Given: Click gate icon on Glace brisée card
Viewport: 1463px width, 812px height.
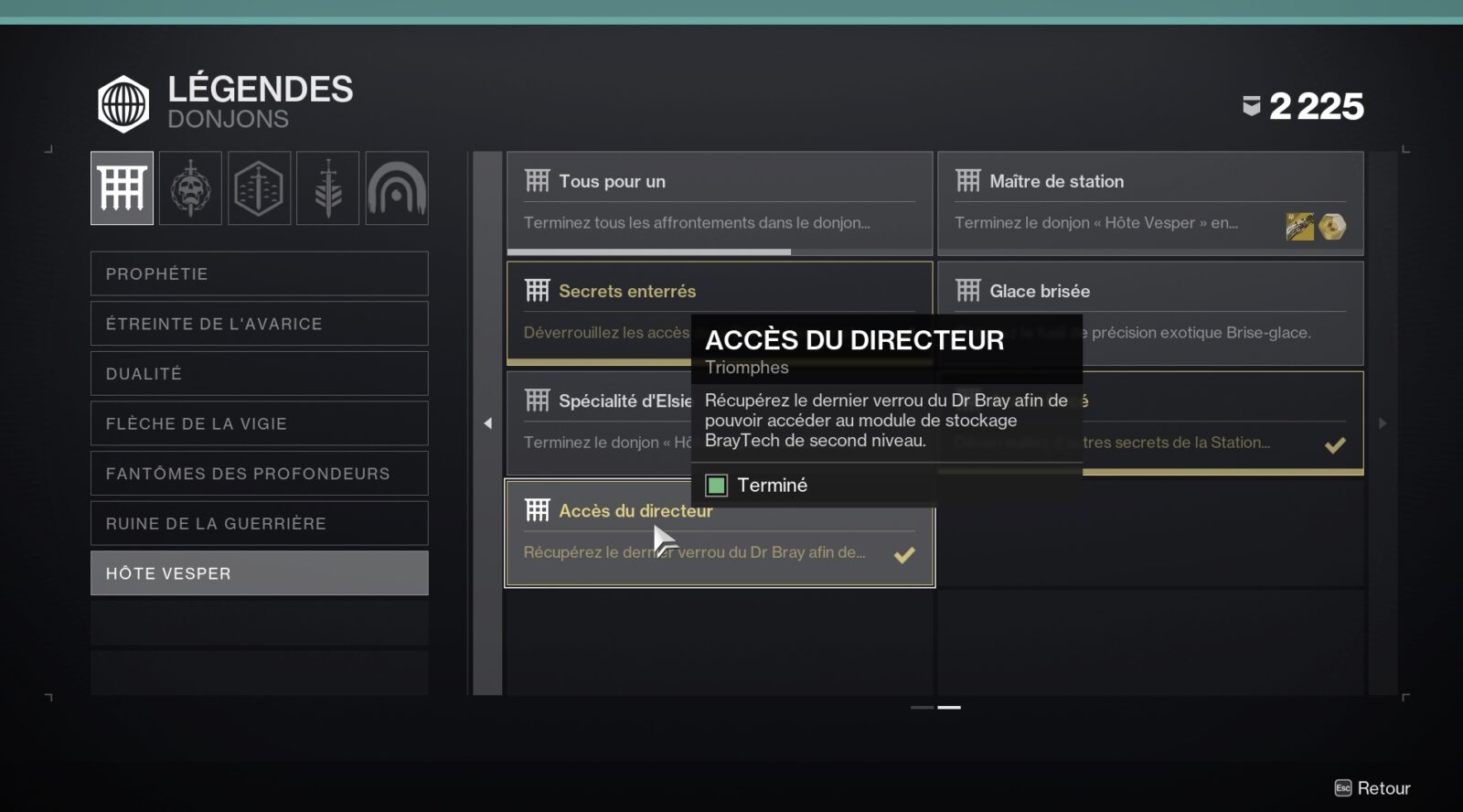Looking at the screenshot, I should tap(967, 290).
